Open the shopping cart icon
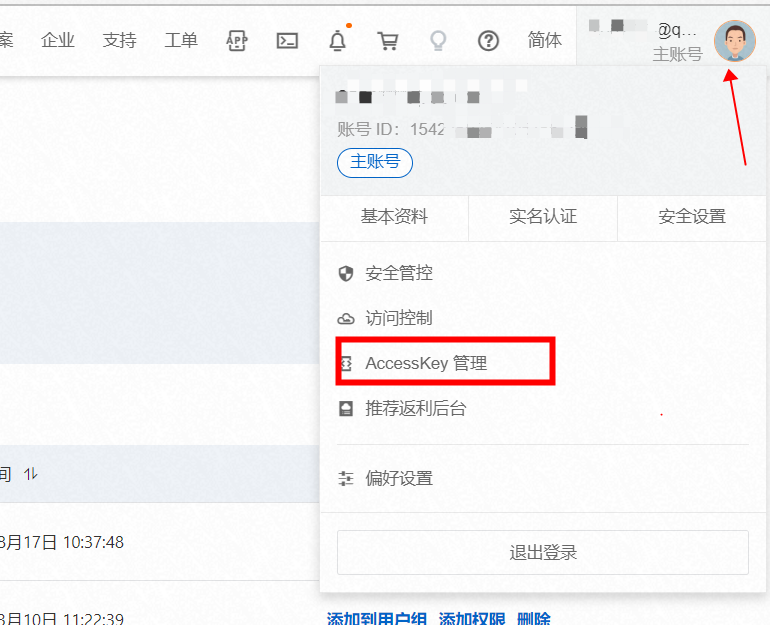This screenshot has height=625, width=770. (387, 41)
